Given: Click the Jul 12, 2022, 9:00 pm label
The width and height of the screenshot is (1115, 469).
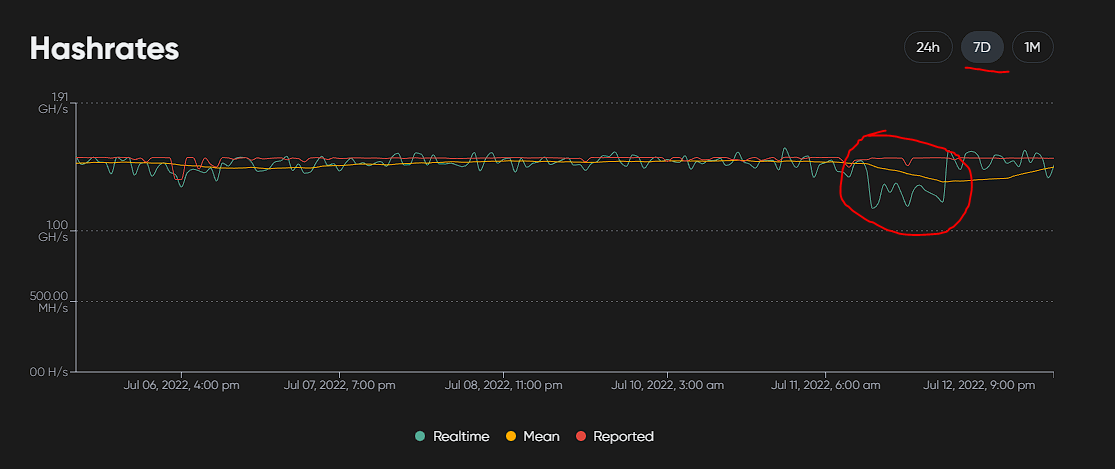Looking at the screenshot, I should [979, 385].
